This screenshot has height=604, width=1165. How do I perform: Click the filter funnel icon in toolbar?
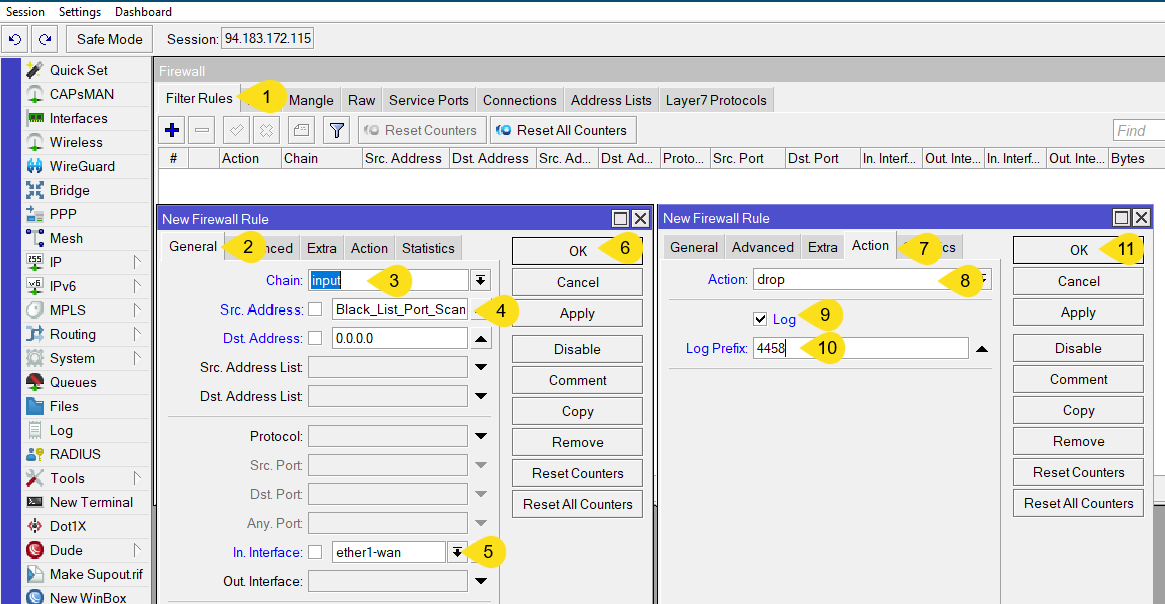[337, 130]
